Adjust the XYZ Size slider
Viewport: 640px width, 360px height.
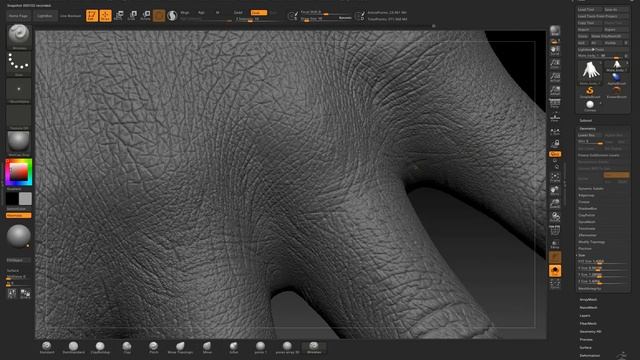[602, 262]
